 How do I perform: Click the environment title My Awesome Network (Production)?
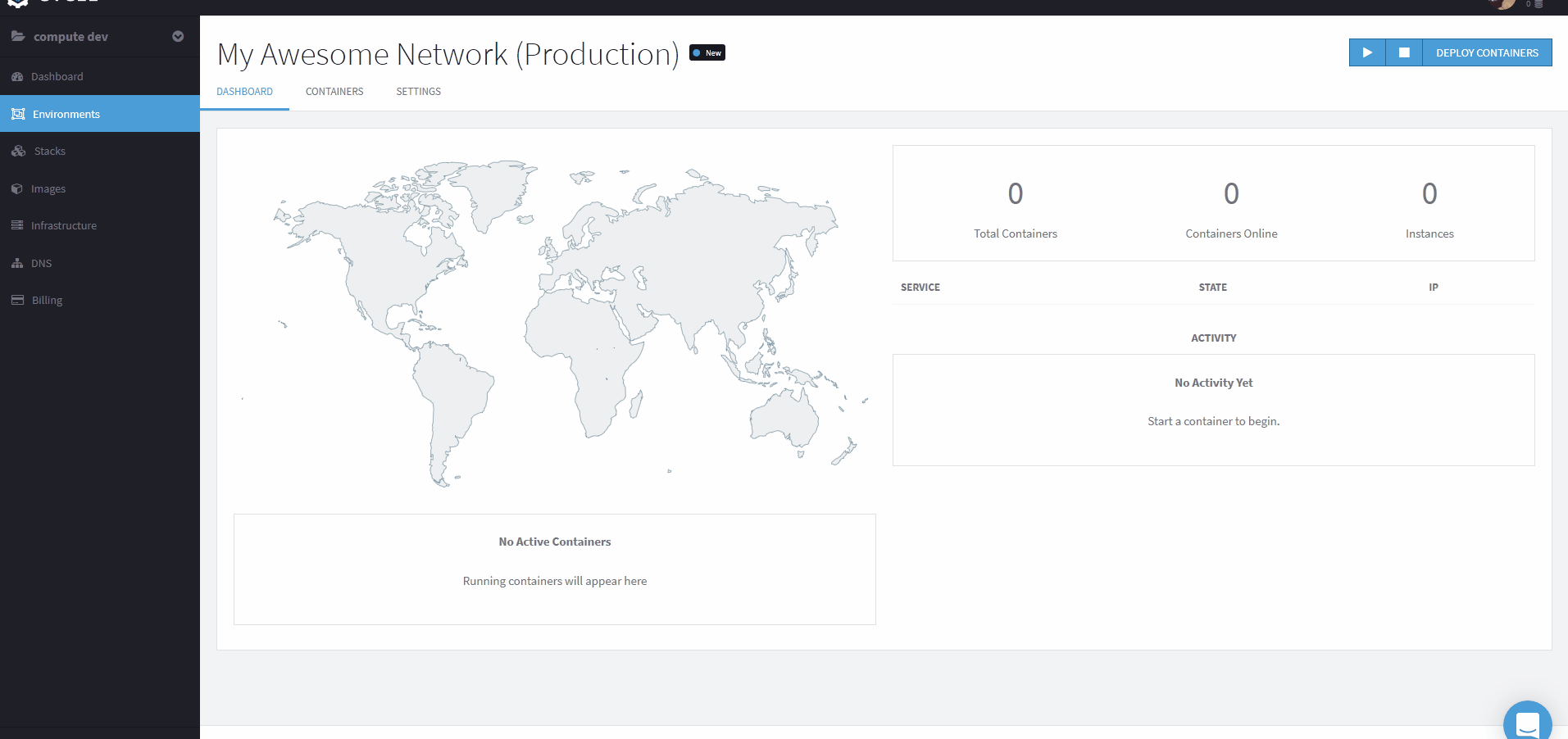pos(448,54)
